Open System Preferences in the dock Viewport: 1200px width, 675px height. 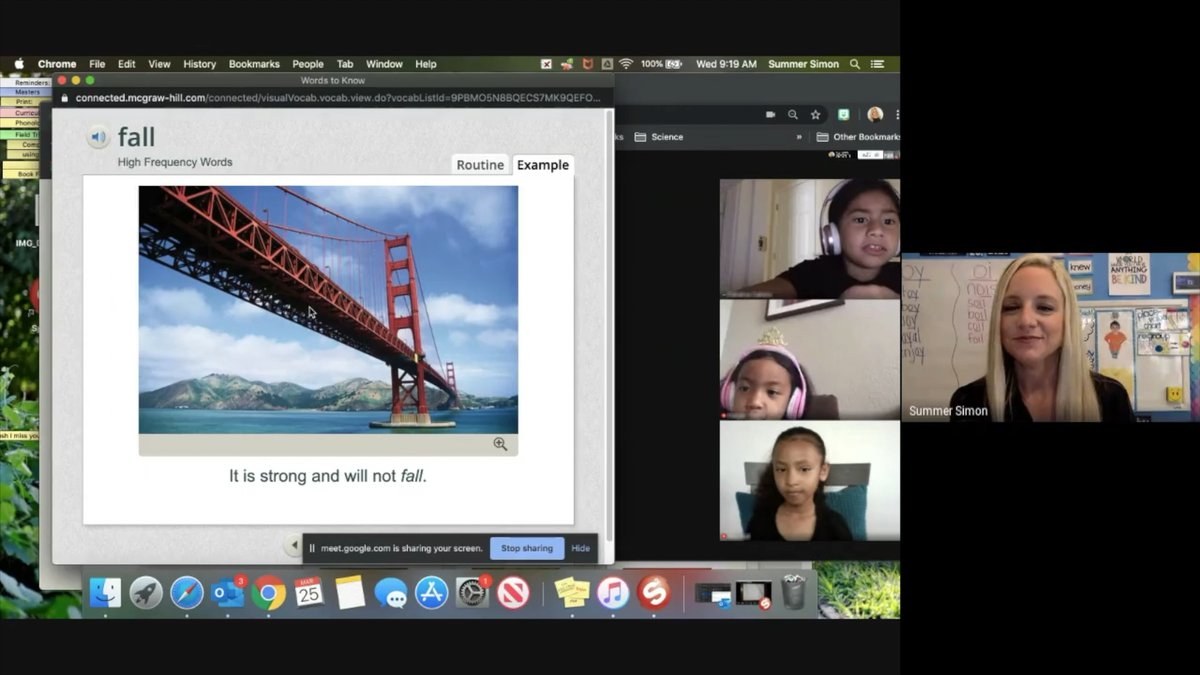472,593
